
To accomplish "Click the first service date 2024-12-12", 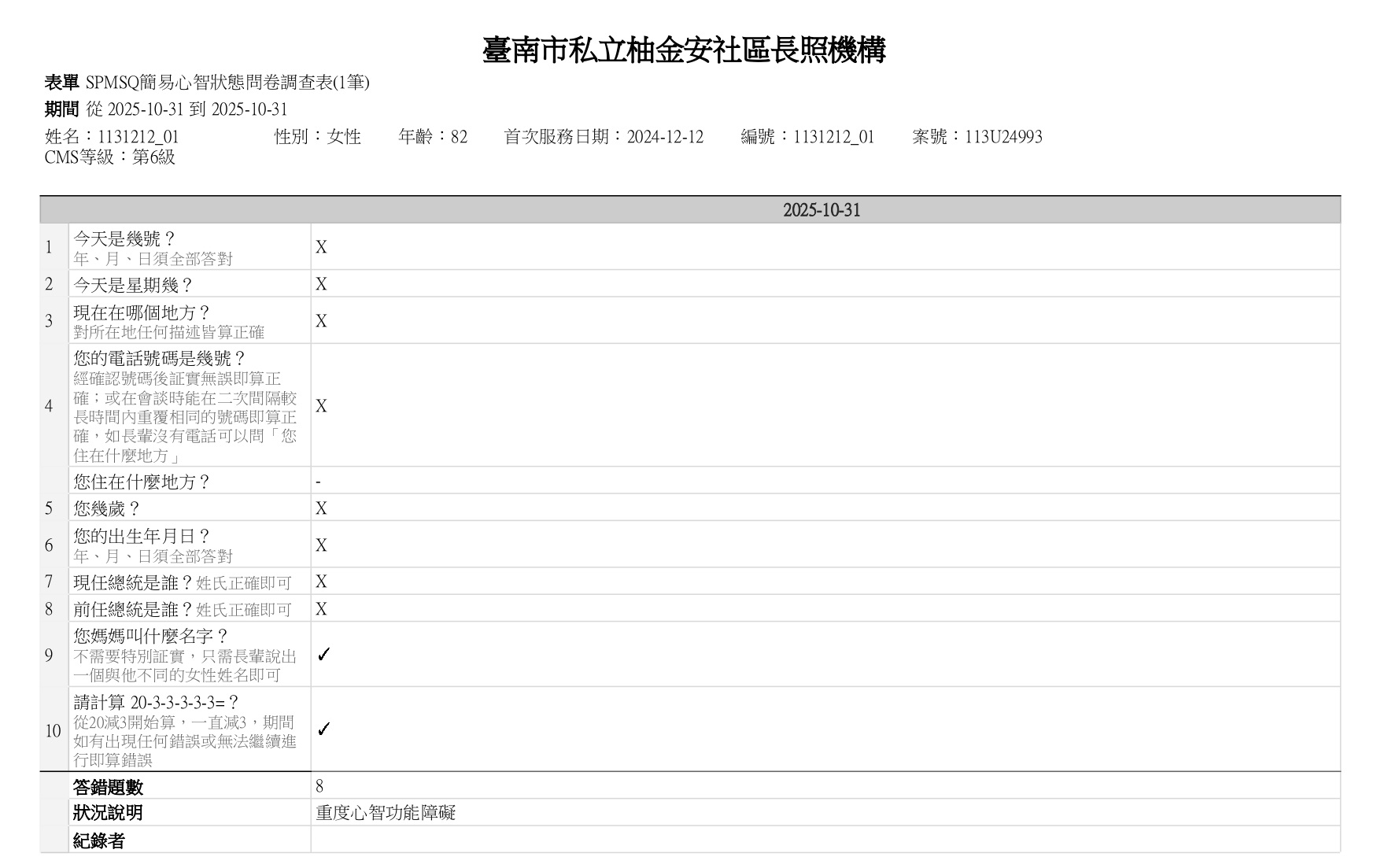I will pos(665,137).
